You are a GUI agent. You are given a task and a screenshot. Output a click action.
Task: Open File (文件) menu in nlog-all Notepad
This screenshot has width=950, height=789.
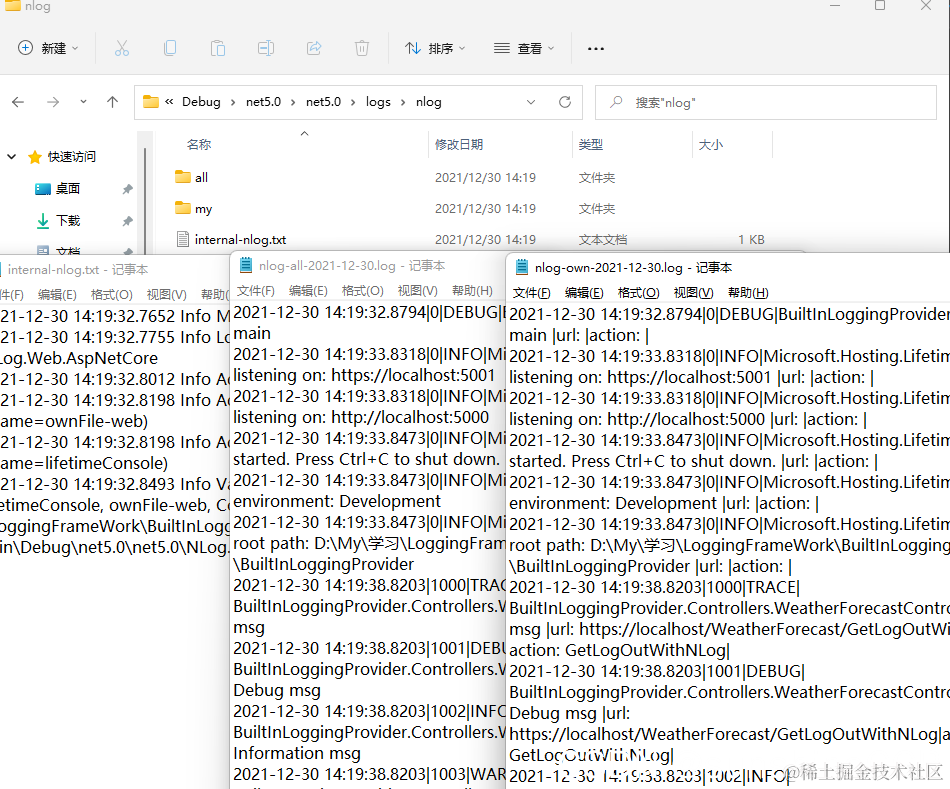pos(255,290)
